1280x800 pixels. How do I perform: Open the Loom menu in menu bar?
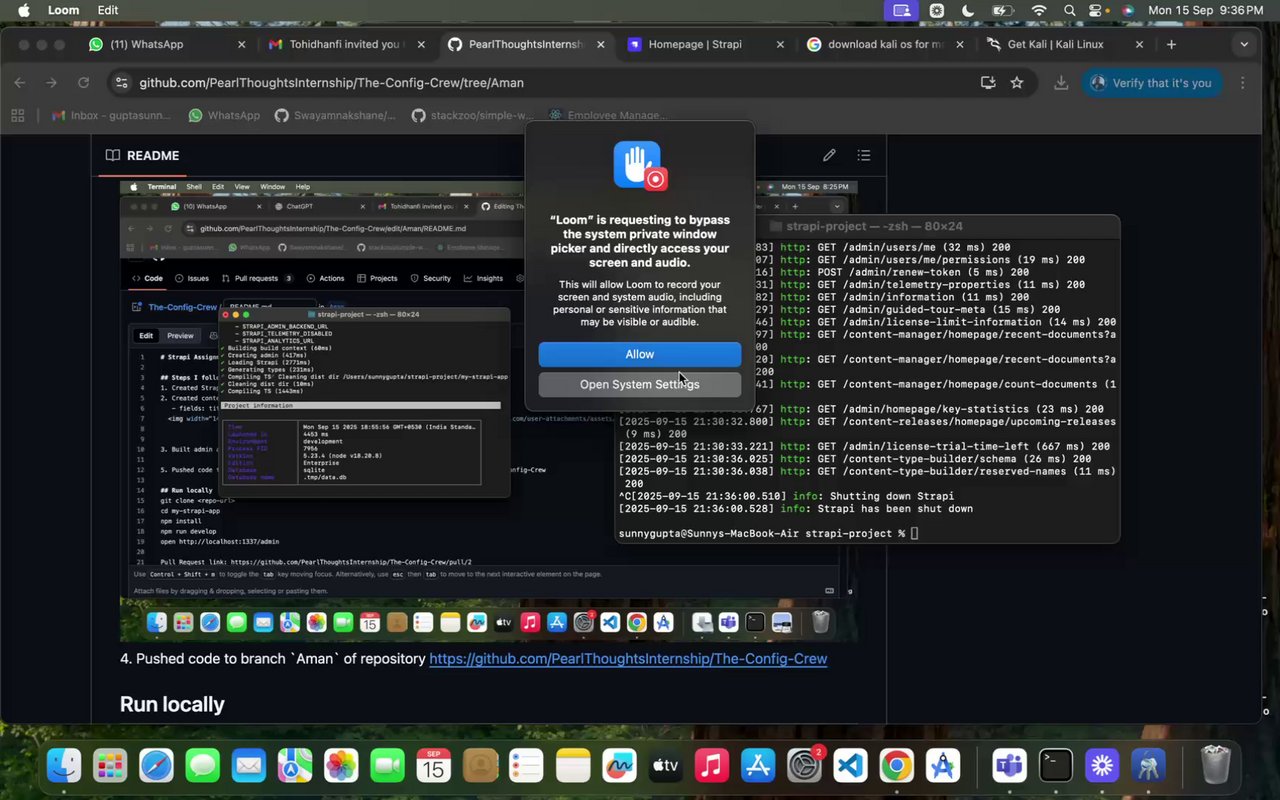[63, 10]
